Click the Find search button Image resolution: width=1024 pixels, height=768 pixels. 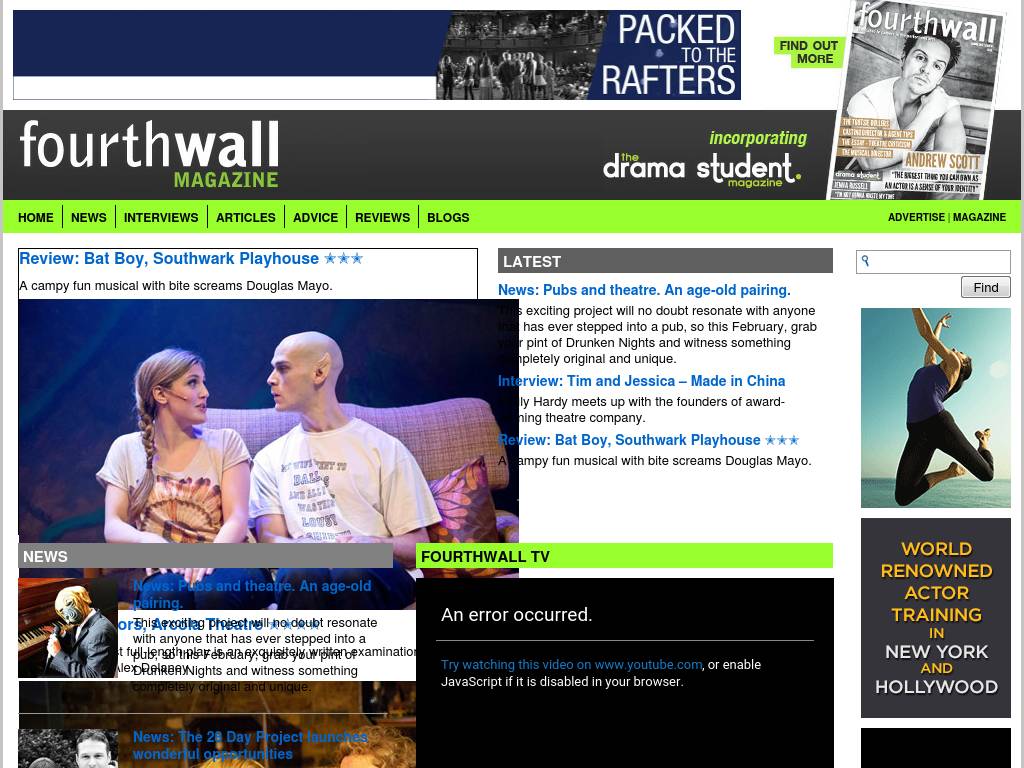click(985, 287)
